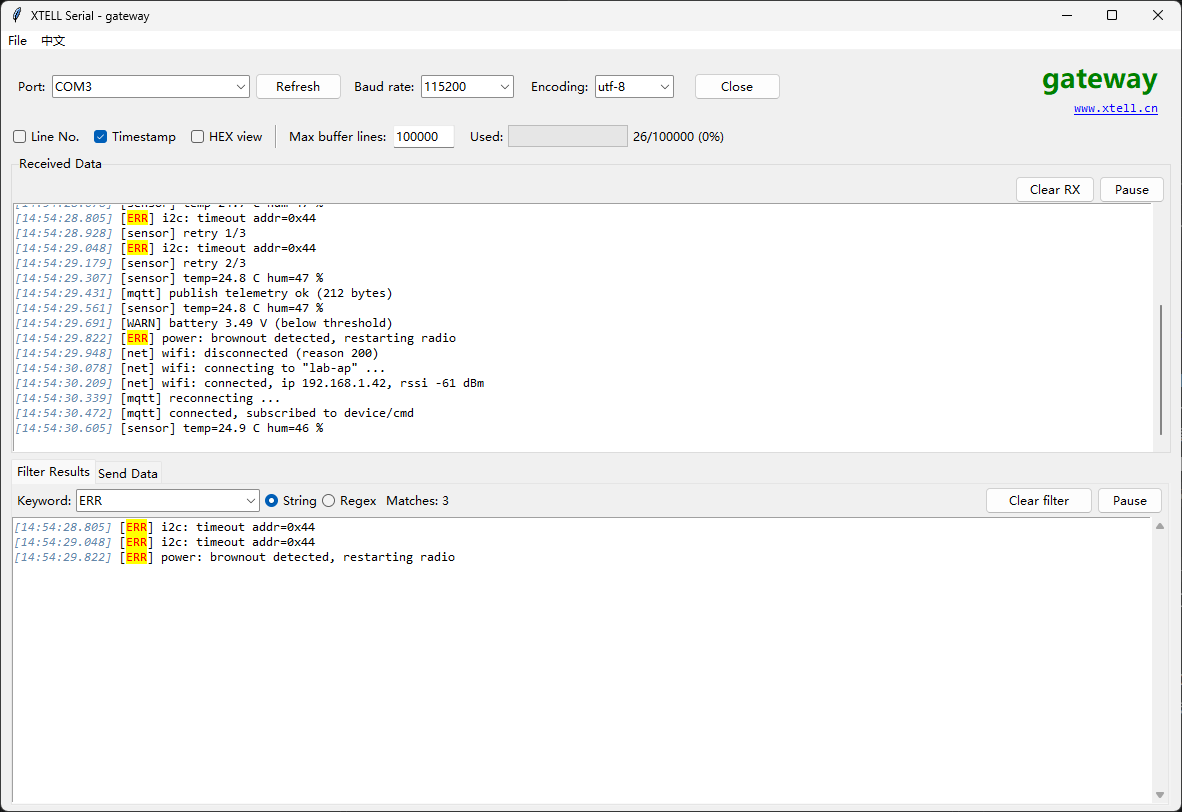This screenshot has height=812, width=1182.
Task: Click filter result at 14:54:29.048
Action: pos(164,542)
